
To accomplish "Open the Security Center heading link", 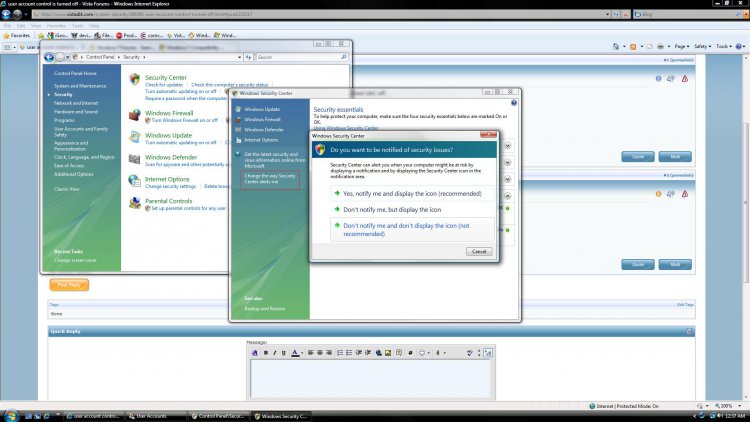I will tap(165, 78).
